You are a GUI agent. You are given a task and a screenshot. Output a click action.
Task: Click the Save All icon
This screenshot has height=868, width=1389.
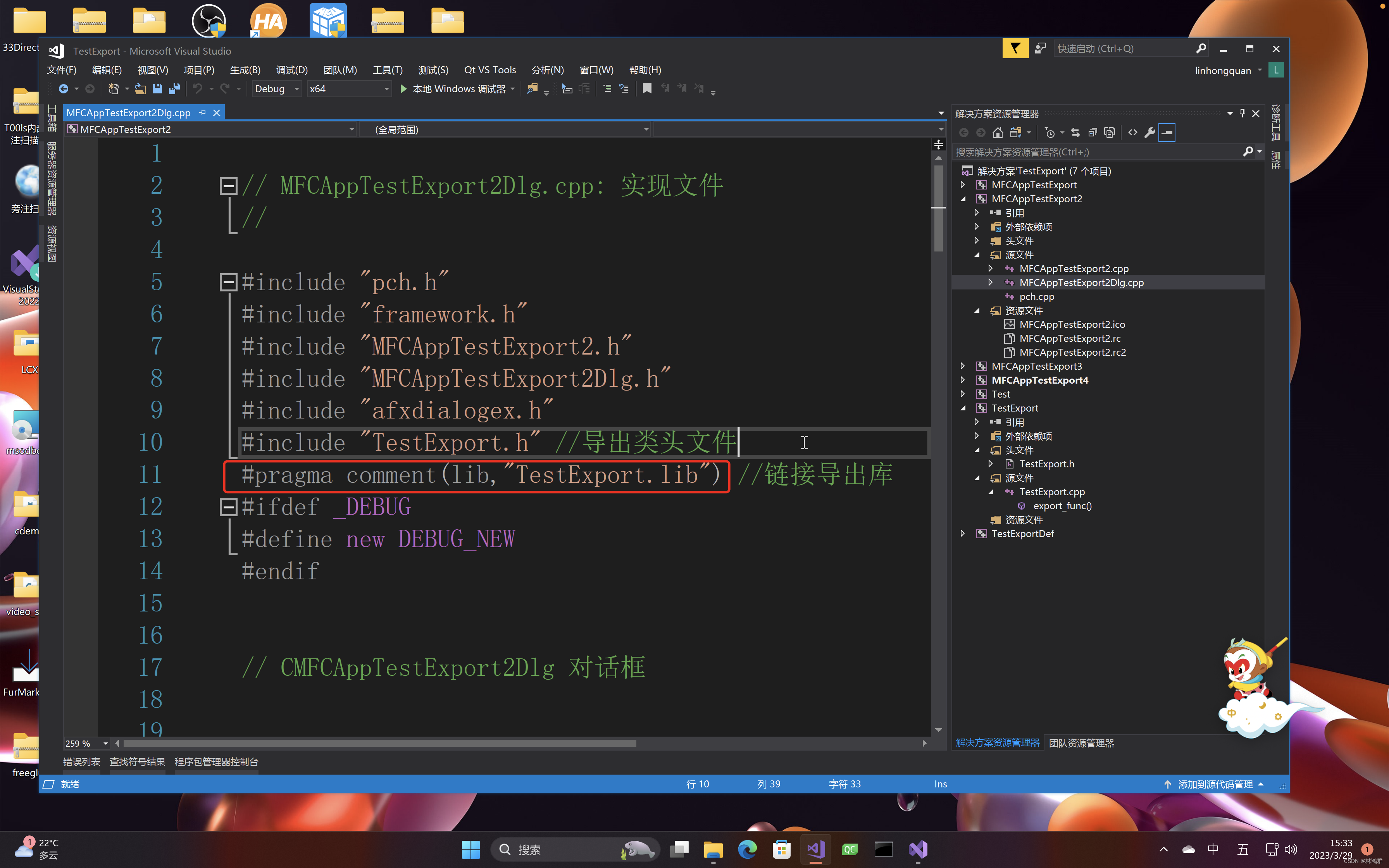tap(174, 88)
